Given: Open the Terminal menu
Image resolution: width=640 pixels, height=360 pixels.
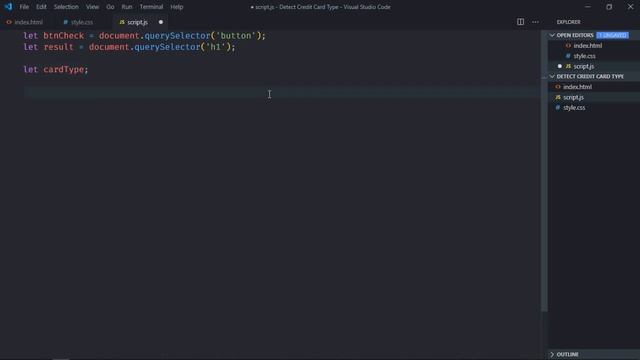Looking at the screenshot, I should point(151,7).
